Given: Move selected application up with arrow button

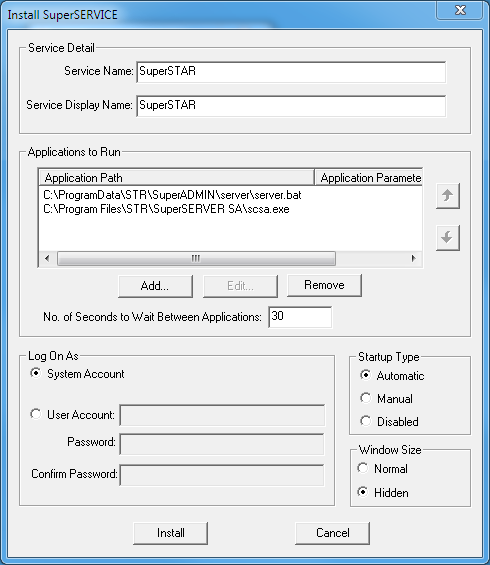Looking at the screenshot, I should (447, 196).
